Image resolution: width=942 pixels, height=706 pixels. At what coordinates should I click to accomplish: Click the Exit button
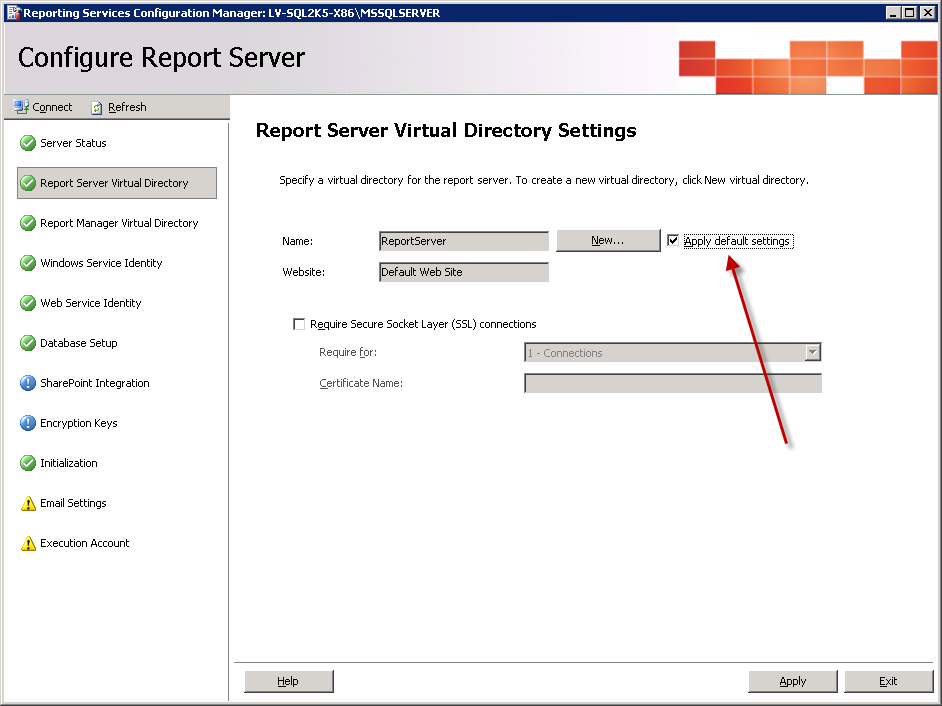pos(888,681)
